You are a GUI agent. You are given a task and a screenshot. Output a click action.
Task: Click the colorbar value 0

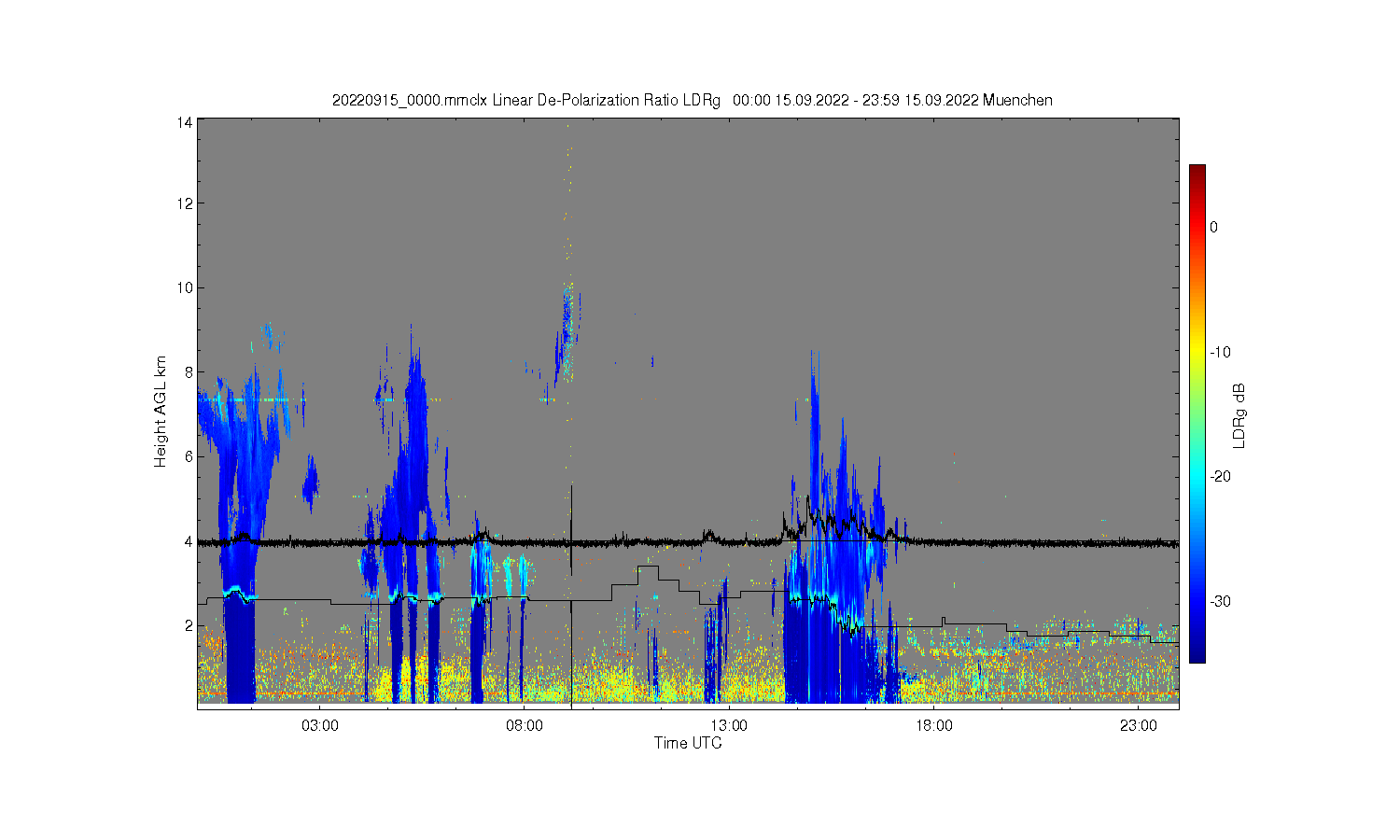1213,227
